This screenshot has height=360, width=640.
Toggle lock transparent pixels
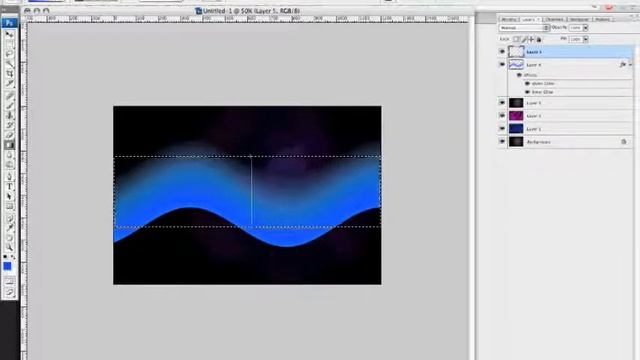(516, 39)
